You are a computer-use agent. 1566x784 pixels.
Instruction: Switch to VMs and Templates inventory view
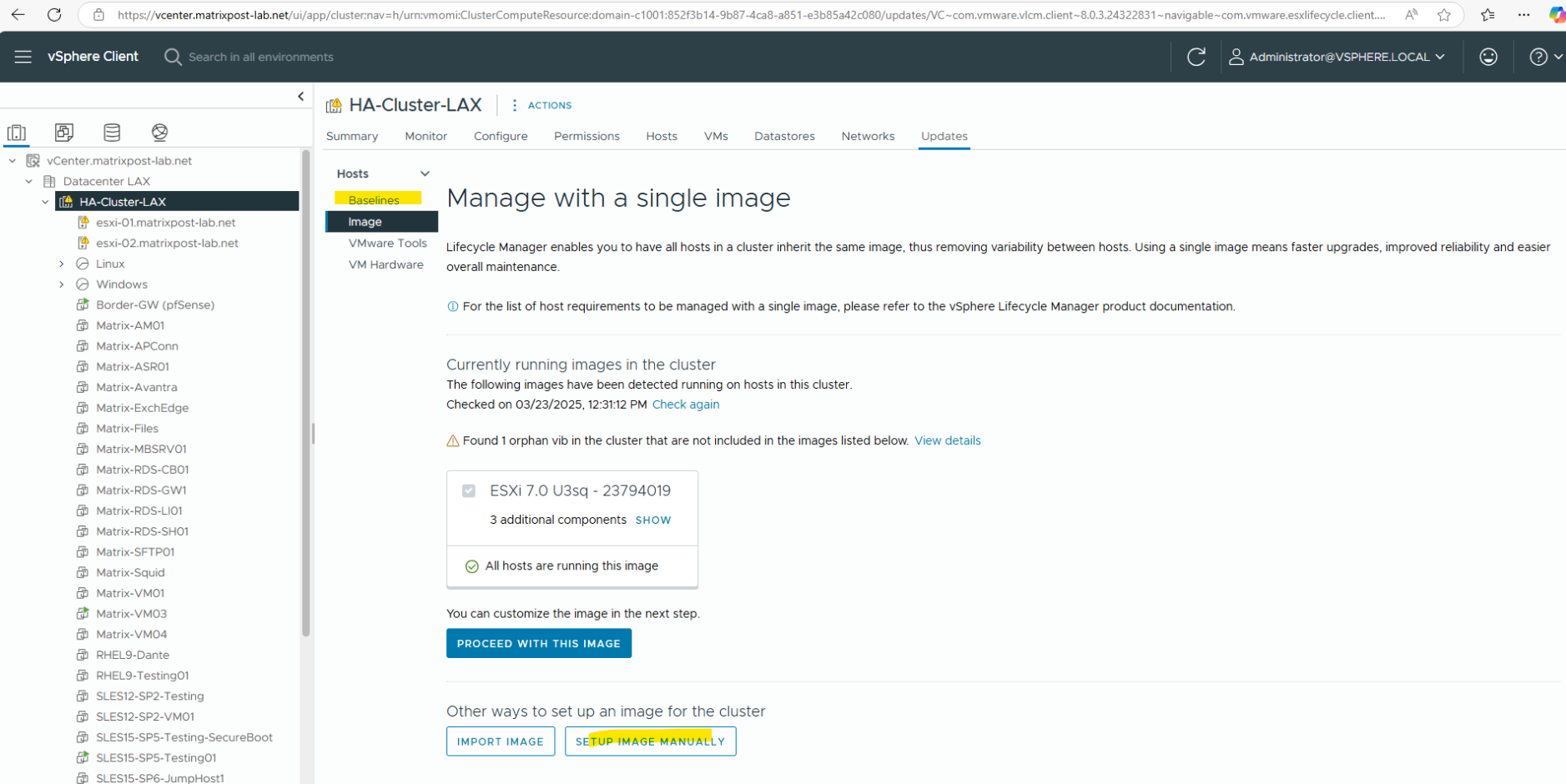click(64, 133)
